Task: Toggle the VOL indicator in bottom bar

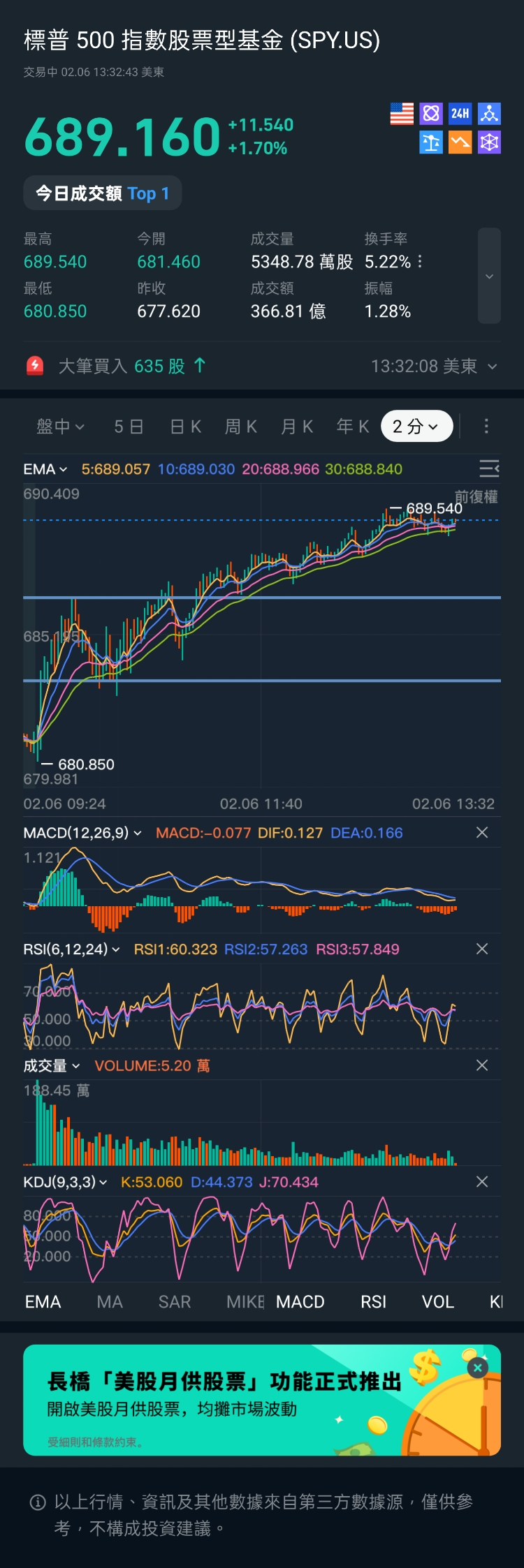Action: point(438,1302)
